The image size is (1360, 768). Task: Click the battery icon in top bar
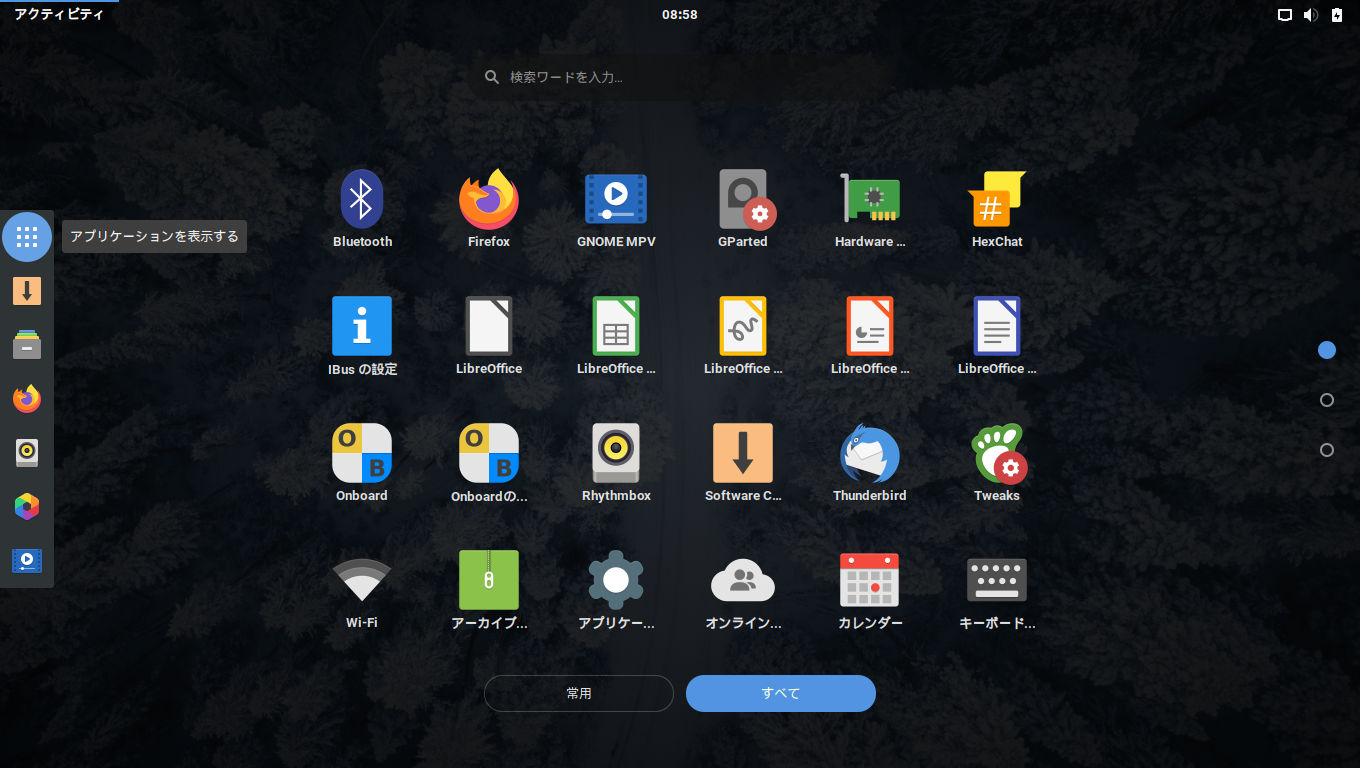click(1338, 15)
